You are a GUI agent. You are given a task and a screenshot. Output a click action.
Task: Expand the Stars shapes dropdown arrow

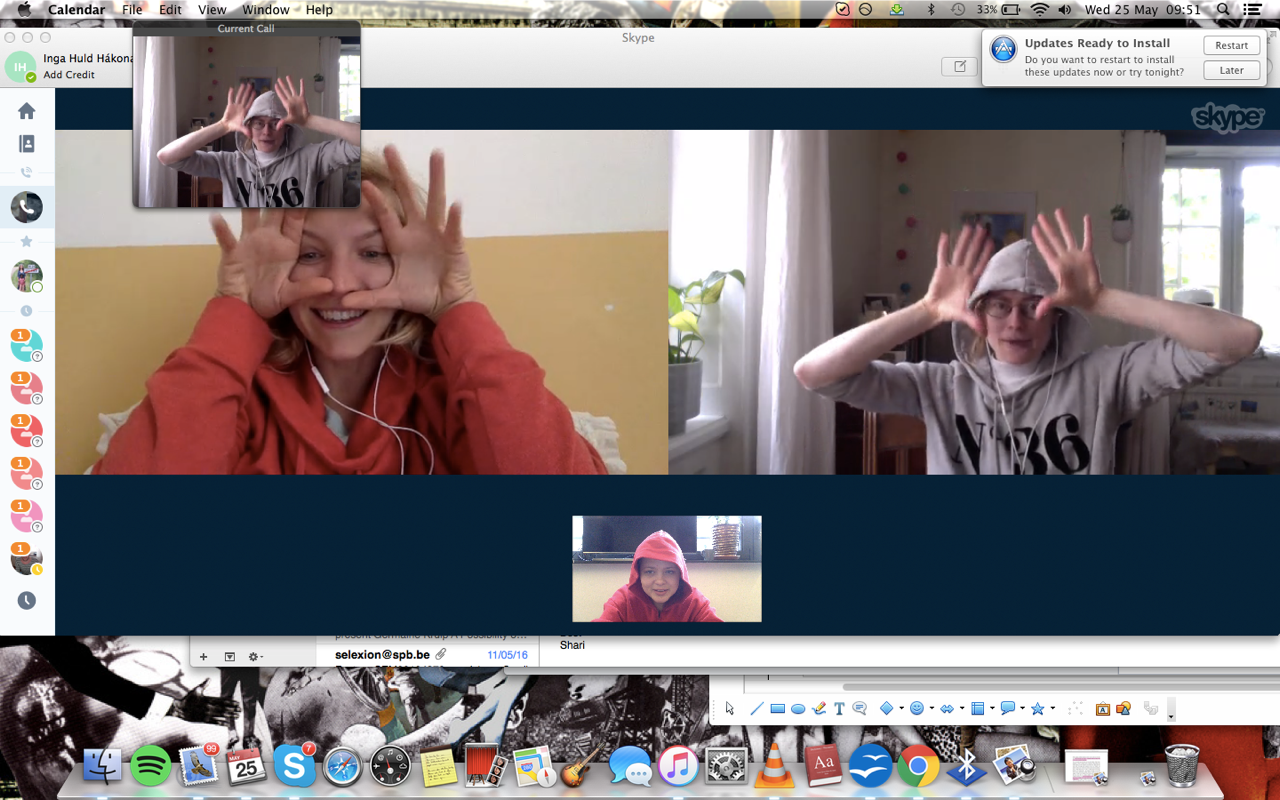click(1053, 709)
